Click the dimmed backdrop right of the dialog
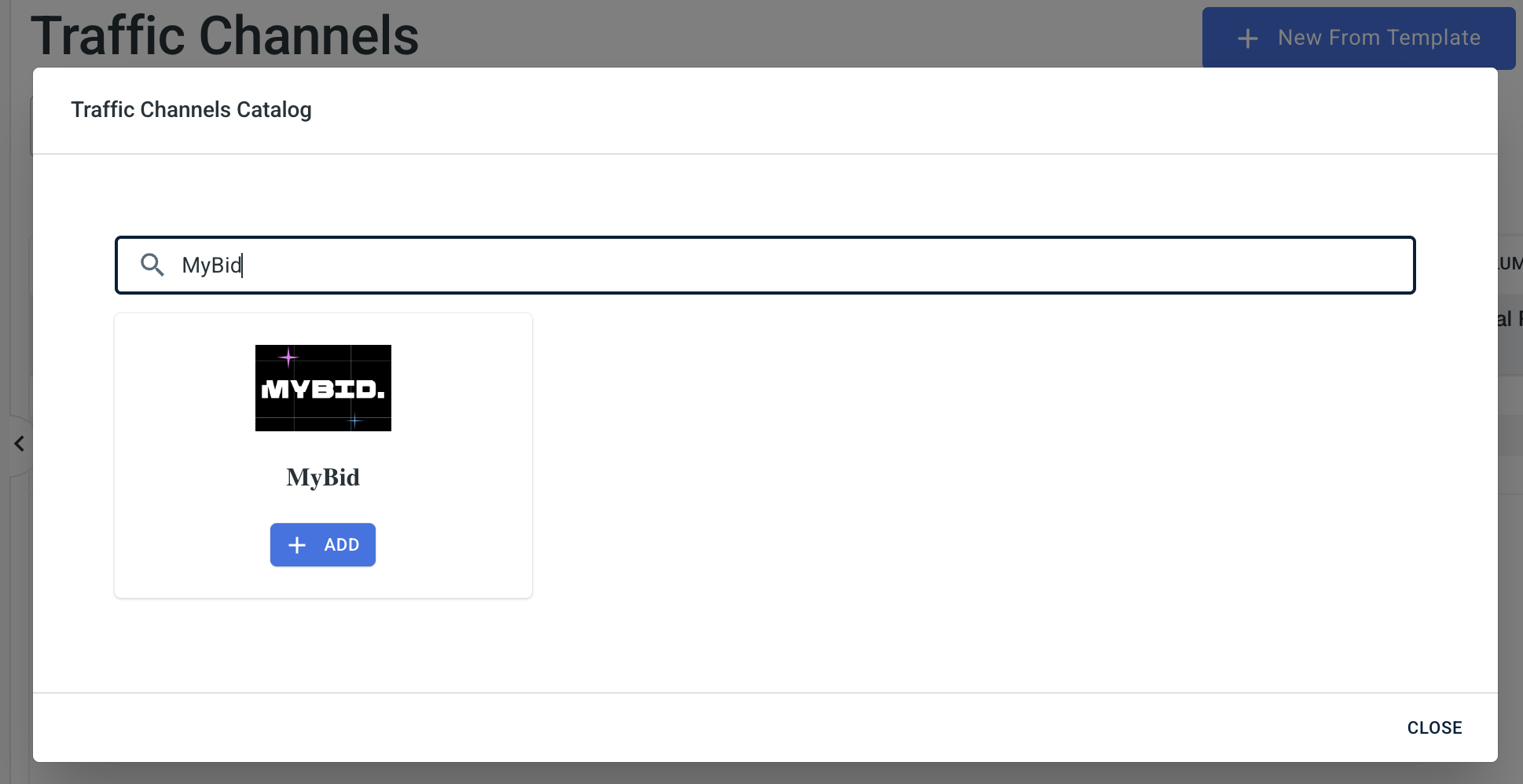The height and width of the screenshot is (784, 1523). coord(1510,550)
